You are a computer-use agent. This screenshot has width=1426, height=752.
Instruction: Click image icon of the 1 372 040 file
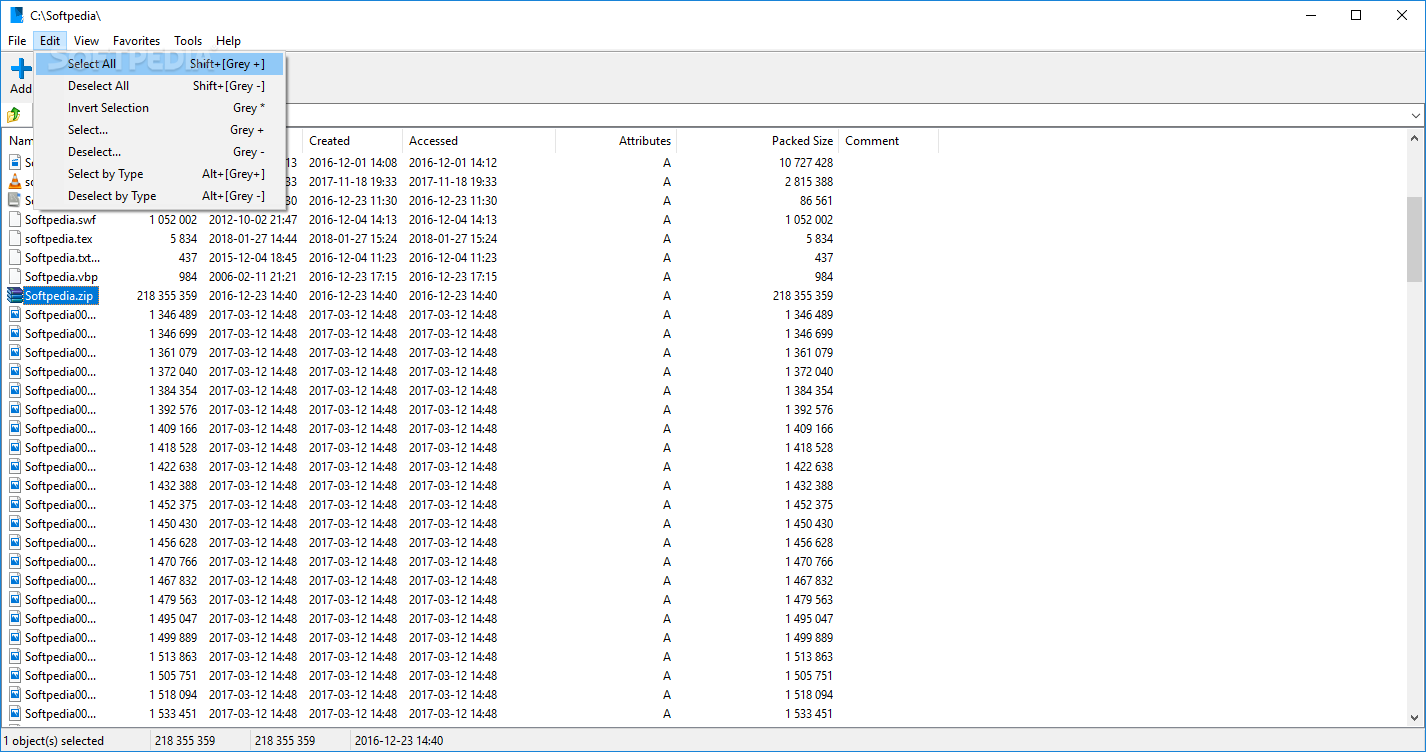point(15,371)
